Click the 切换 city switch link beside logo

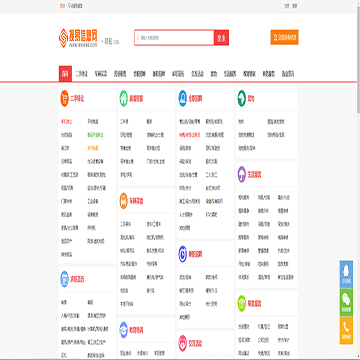pyautogui.click(x=116, y=42)
